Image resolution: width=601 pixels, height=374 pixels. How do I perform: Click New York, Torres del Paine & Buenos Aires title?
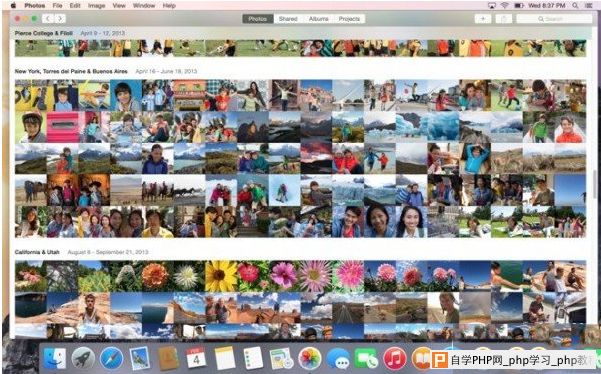tap(71, 71)
